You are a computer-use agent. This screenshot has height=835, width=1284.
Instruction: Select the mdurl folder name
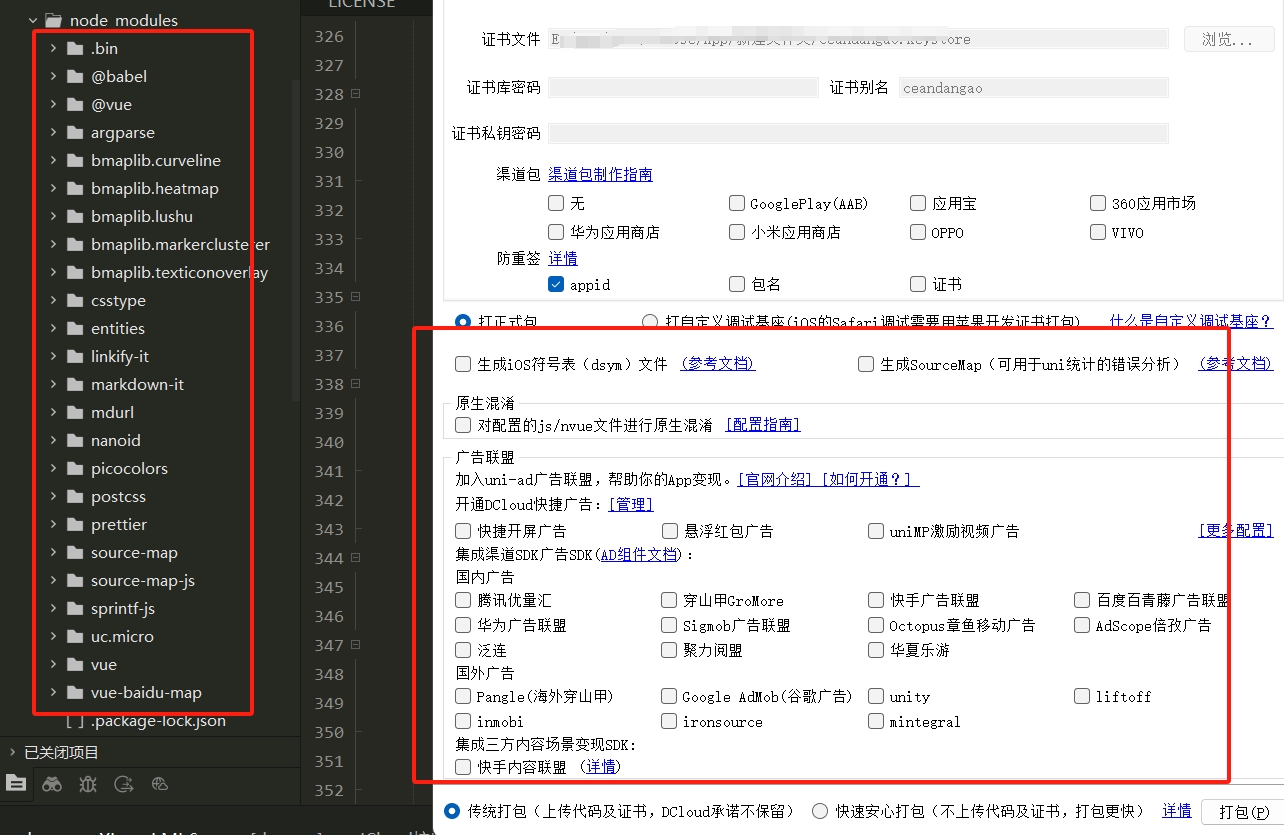pyautogui.click(x=112, y=412)
